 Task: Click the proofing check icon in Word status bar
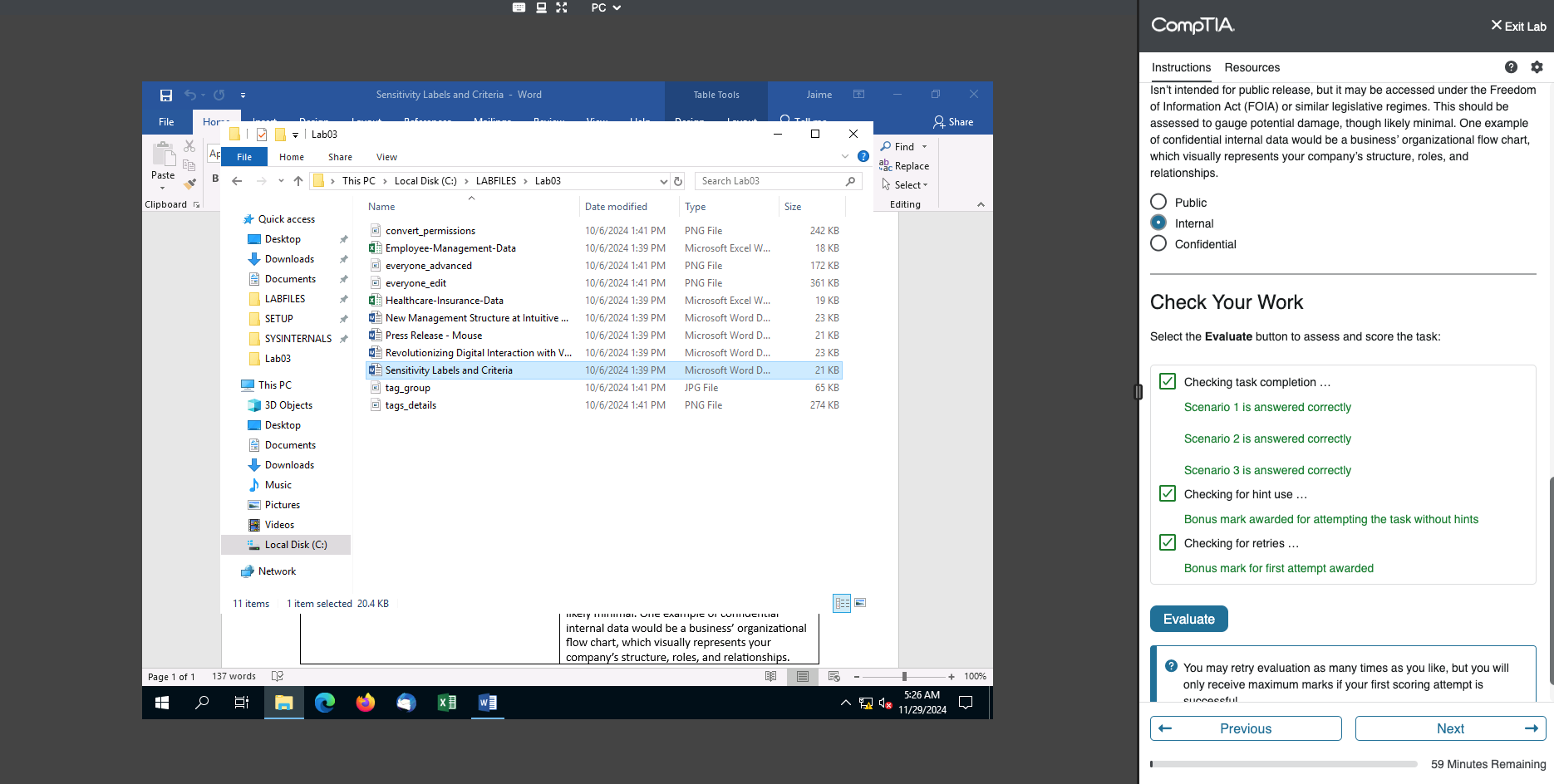pyautogui.click(x=278, y=676)
